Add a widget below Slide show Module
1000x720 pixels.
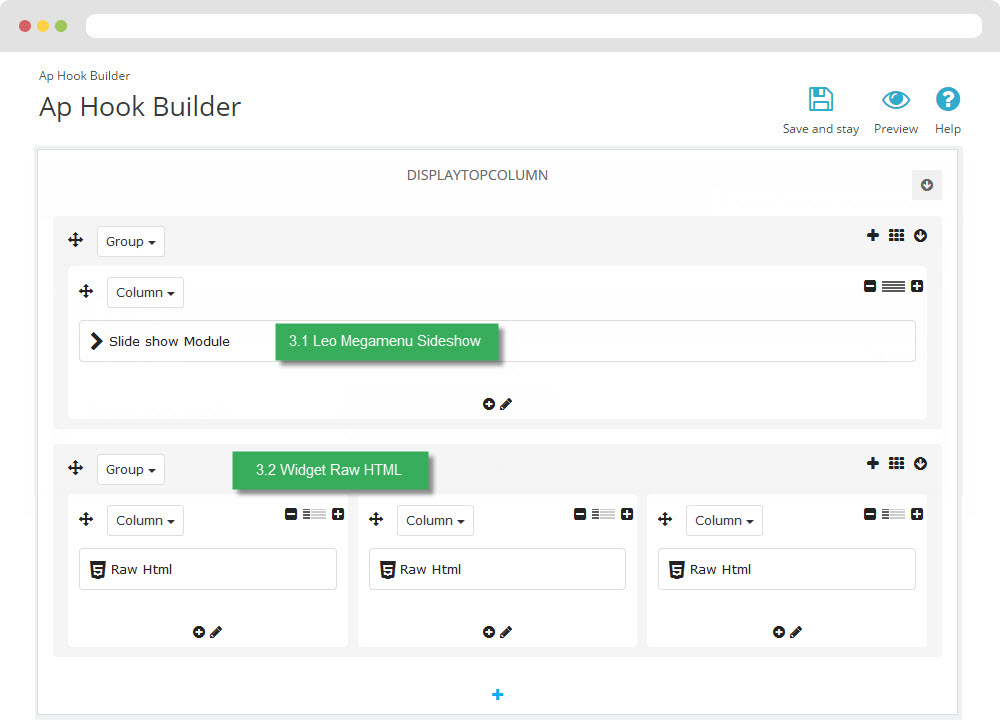tap(489, 404)
